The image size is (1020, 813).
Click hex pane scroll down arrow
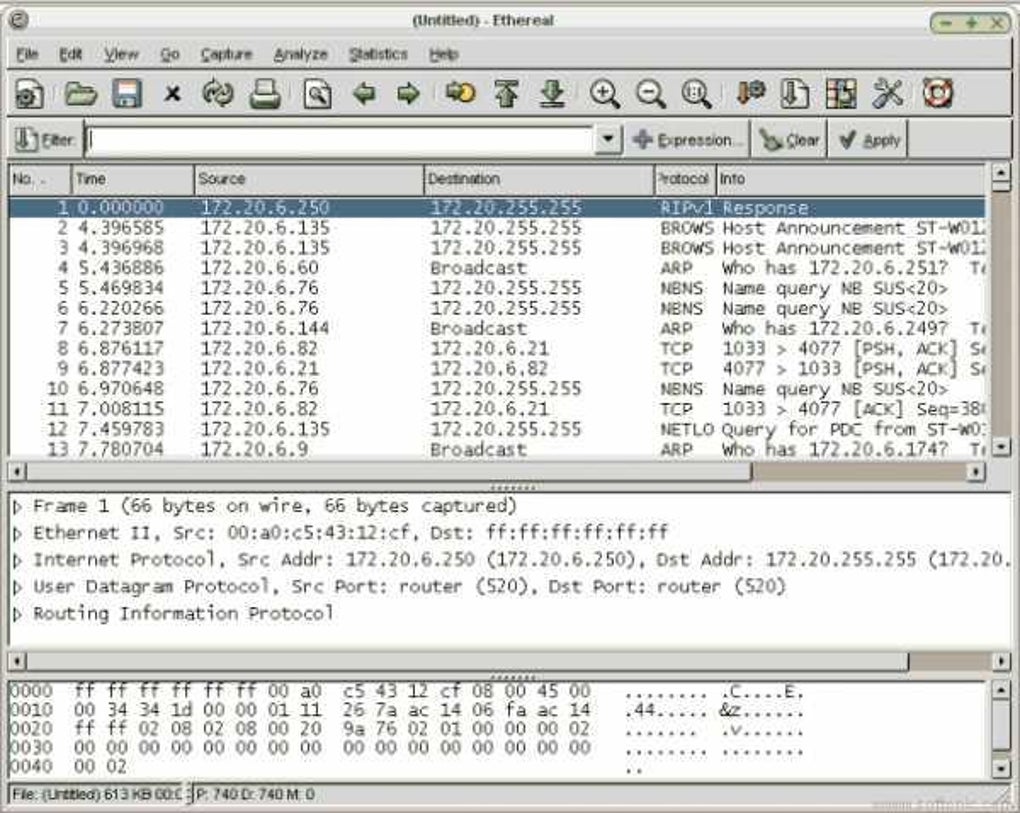(1002, 769)
